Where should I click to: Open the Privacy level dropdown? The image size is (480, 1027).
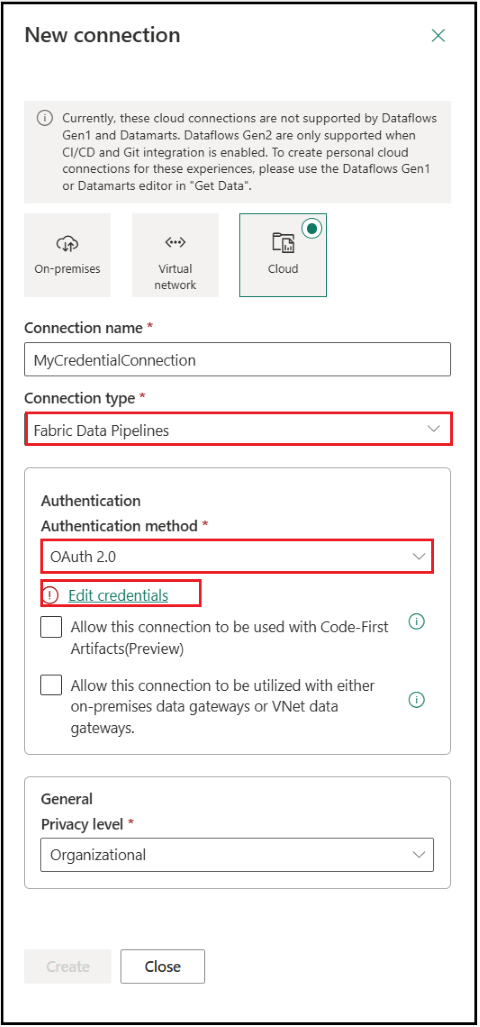[x=237, y=855]
